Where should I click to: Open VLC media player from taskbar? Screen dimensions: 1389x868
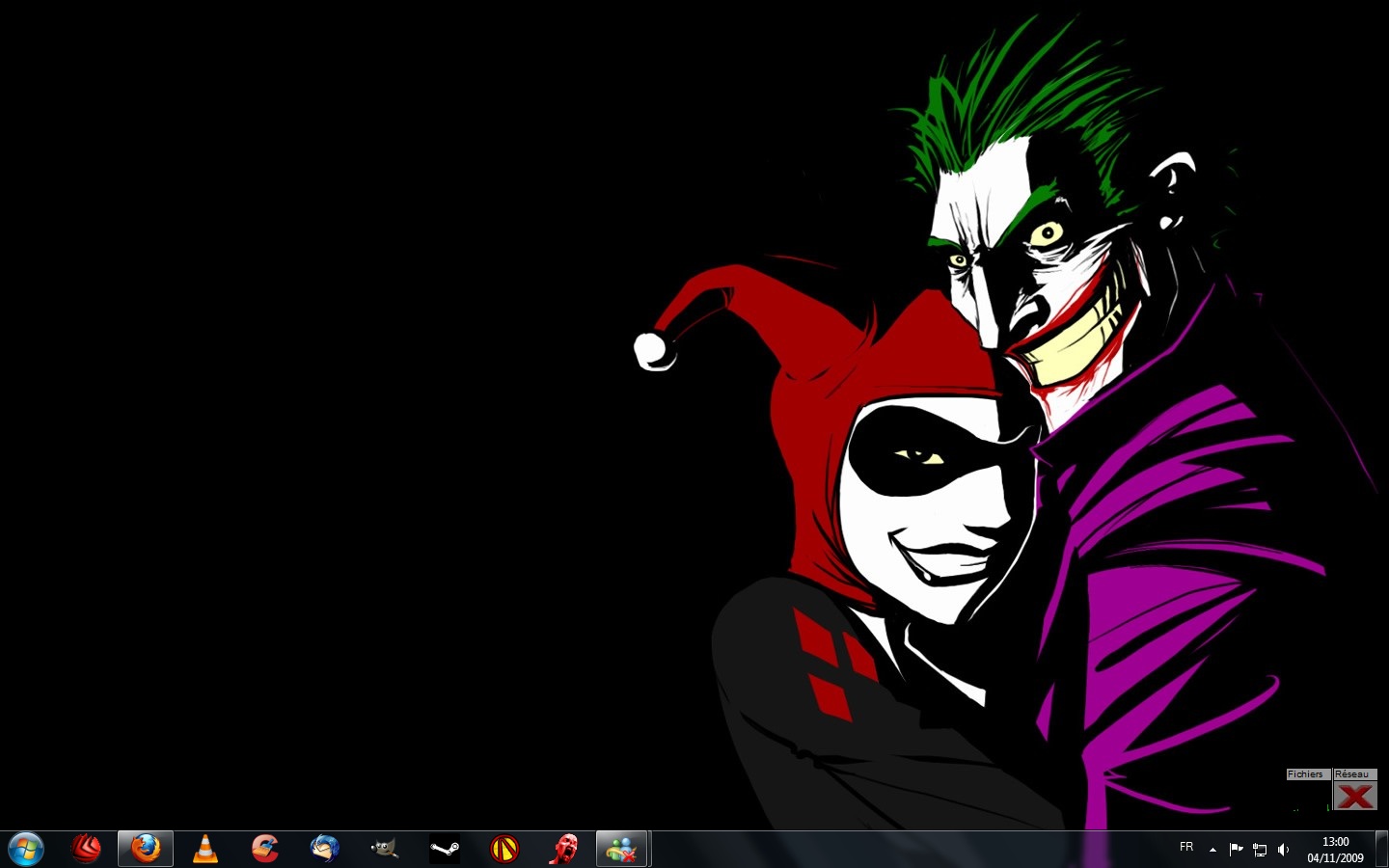pos(205,849)
